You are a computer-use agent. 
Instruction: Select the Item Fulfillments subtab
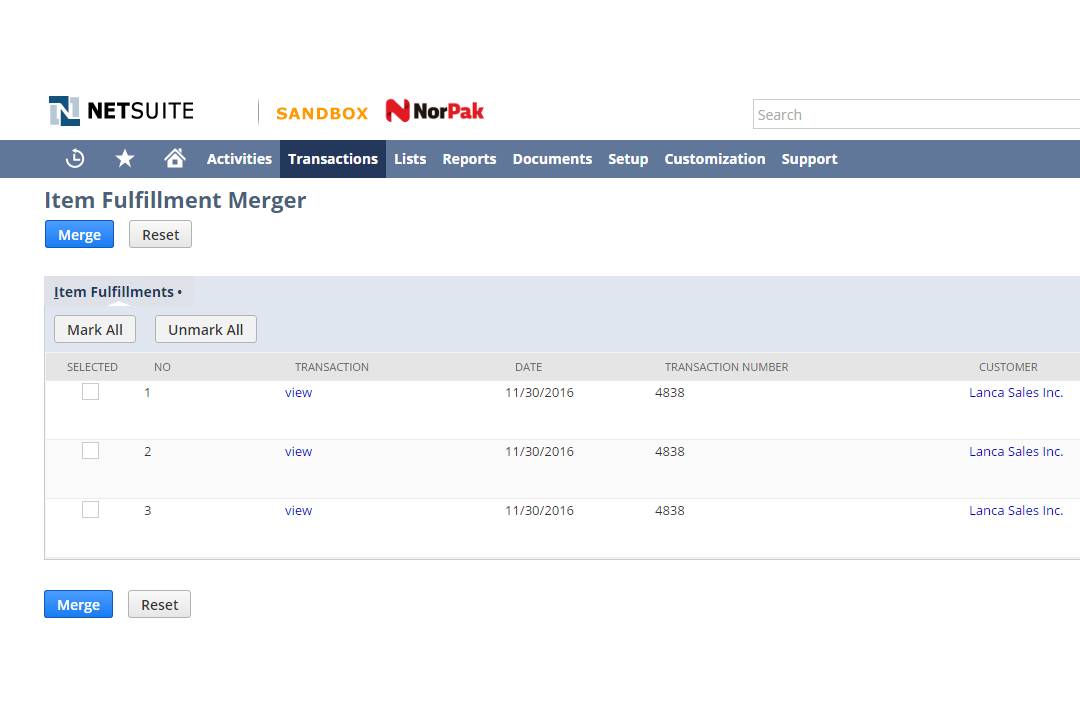click(118, 292)
